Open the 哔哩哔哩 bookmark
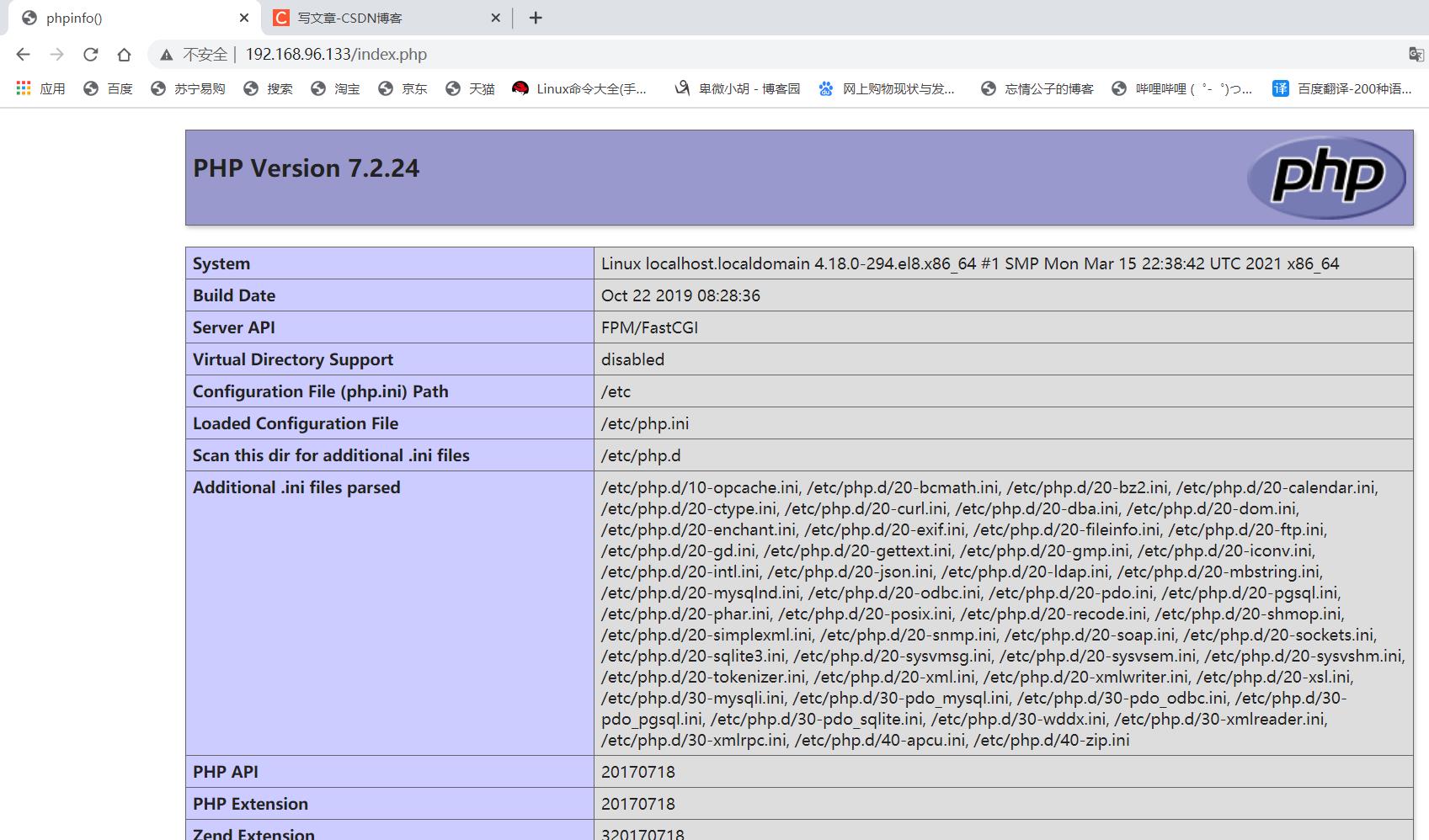The image size is (1429, 840). coord(1181,88)
